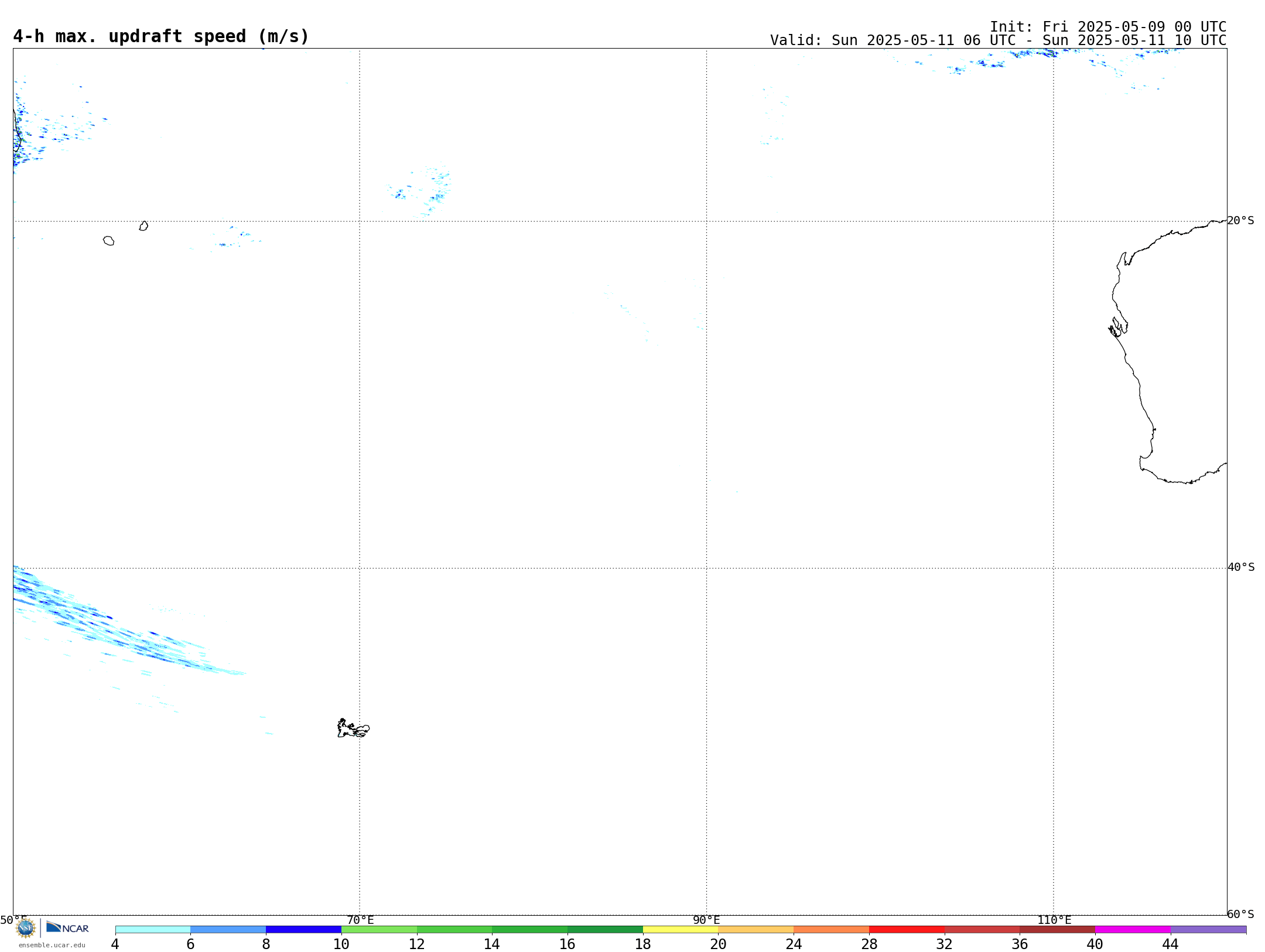Select the yellow 18-20 color swatch
Screen dimensions: 1265x952
click(681, 929)
